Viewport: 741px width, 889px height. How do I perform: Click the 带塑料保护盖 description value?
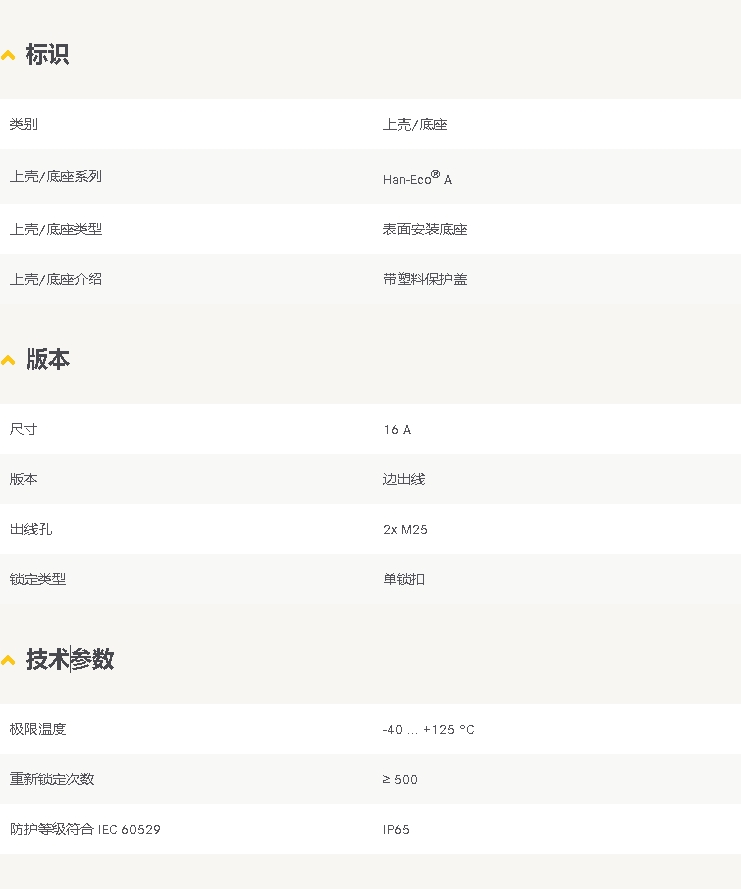click(425, 279)
